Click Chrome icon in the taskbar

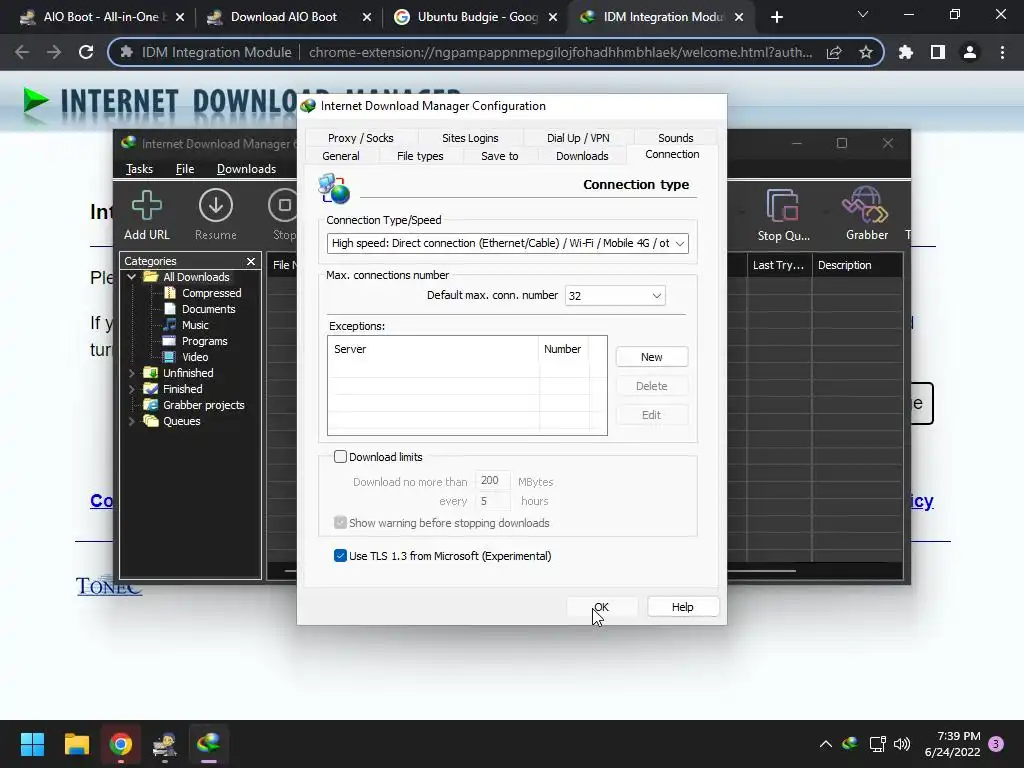pyautogui.click(x=120, y=744)
